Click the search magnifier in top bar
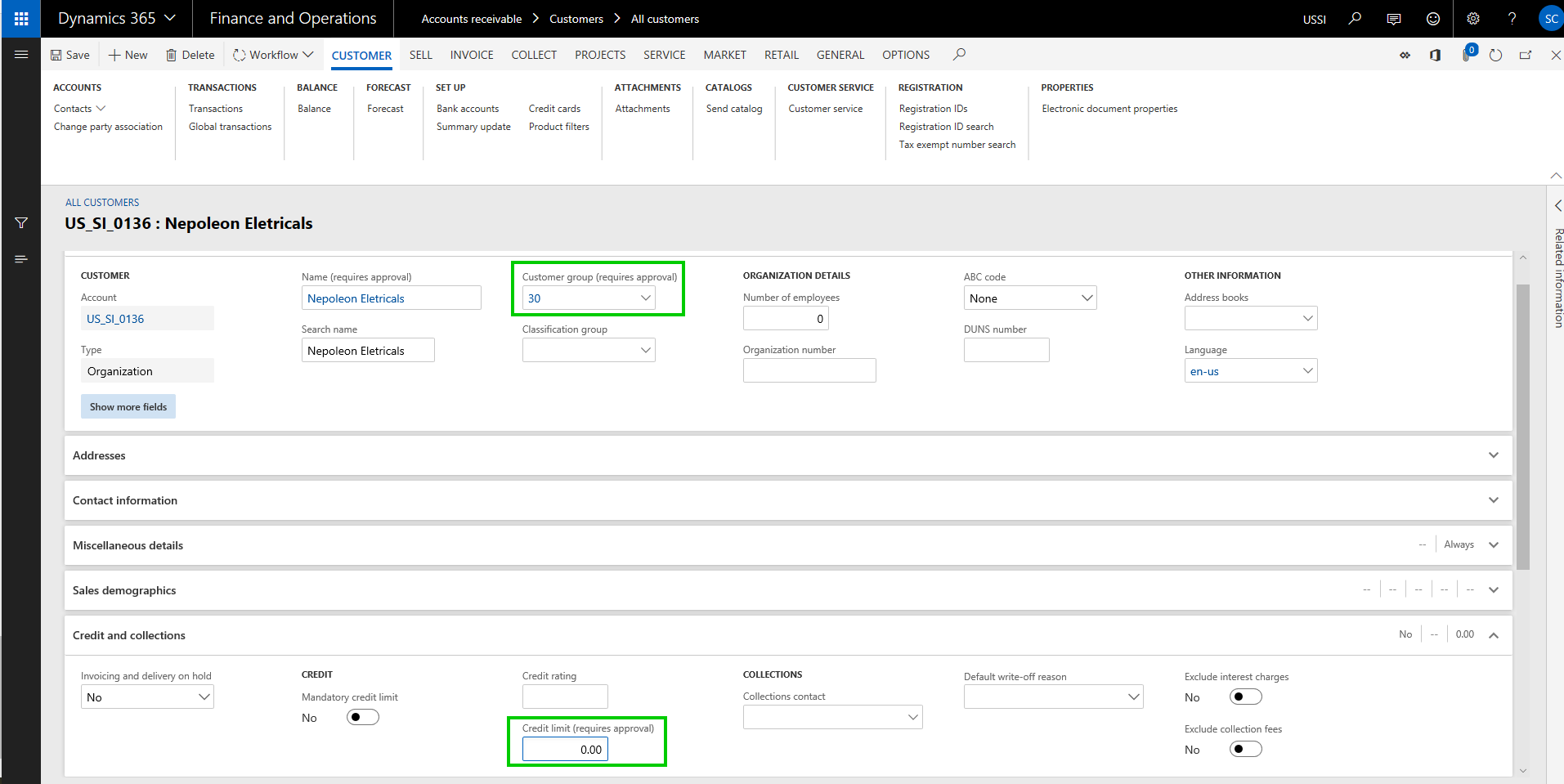The height and width of the screenshot is (784, 1564). 1355,19
